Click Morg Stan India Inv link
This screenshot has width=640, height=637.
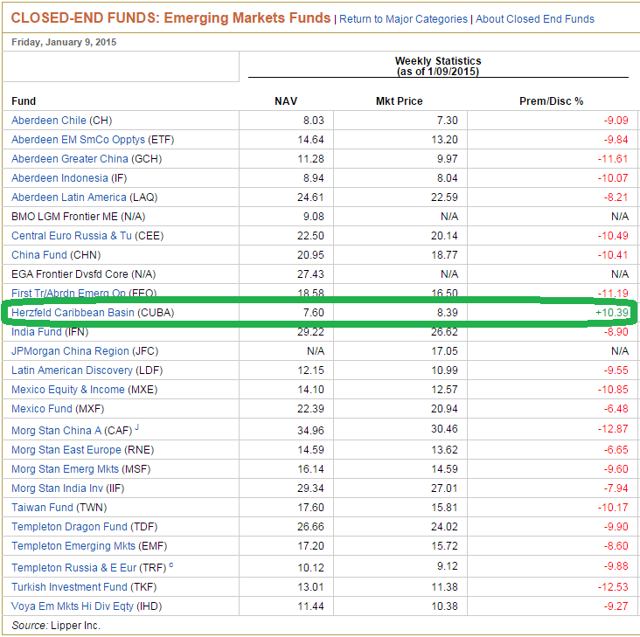coord(57,488)
